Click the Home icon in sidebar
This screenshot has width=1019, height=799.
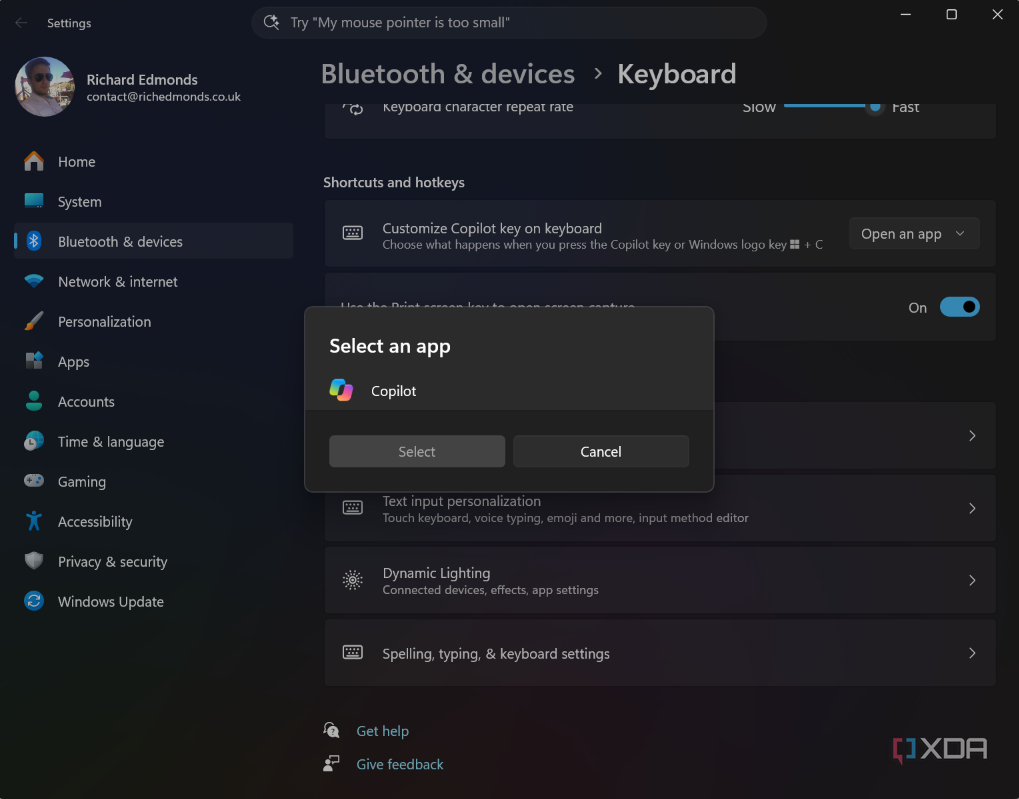34,161
